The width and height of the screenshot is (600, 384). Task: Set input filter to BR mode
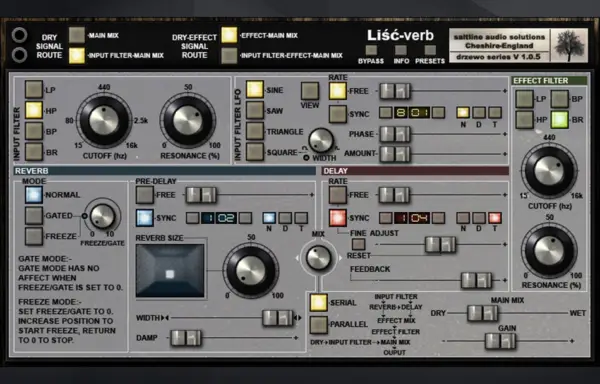pyautogui.click(x=34, y=152)
